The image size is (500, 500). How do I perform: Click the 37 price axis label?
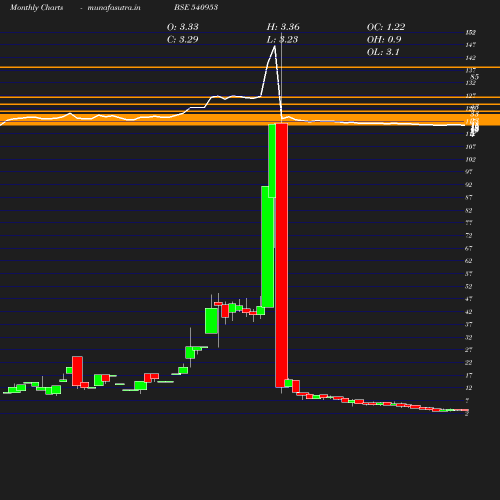coord(469,324)
